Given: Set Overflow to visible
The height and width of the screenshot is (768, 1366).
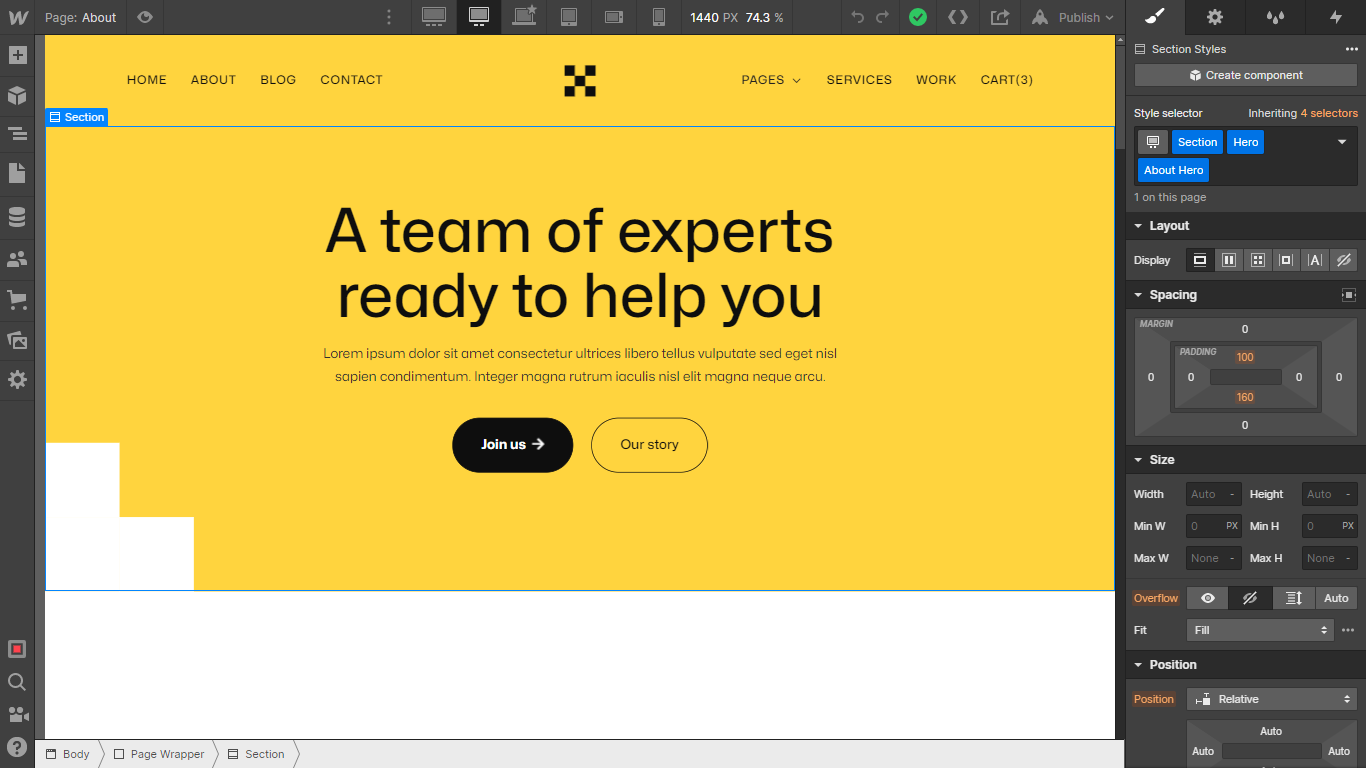Looking at the screenshot, I should coord(1207,597).
